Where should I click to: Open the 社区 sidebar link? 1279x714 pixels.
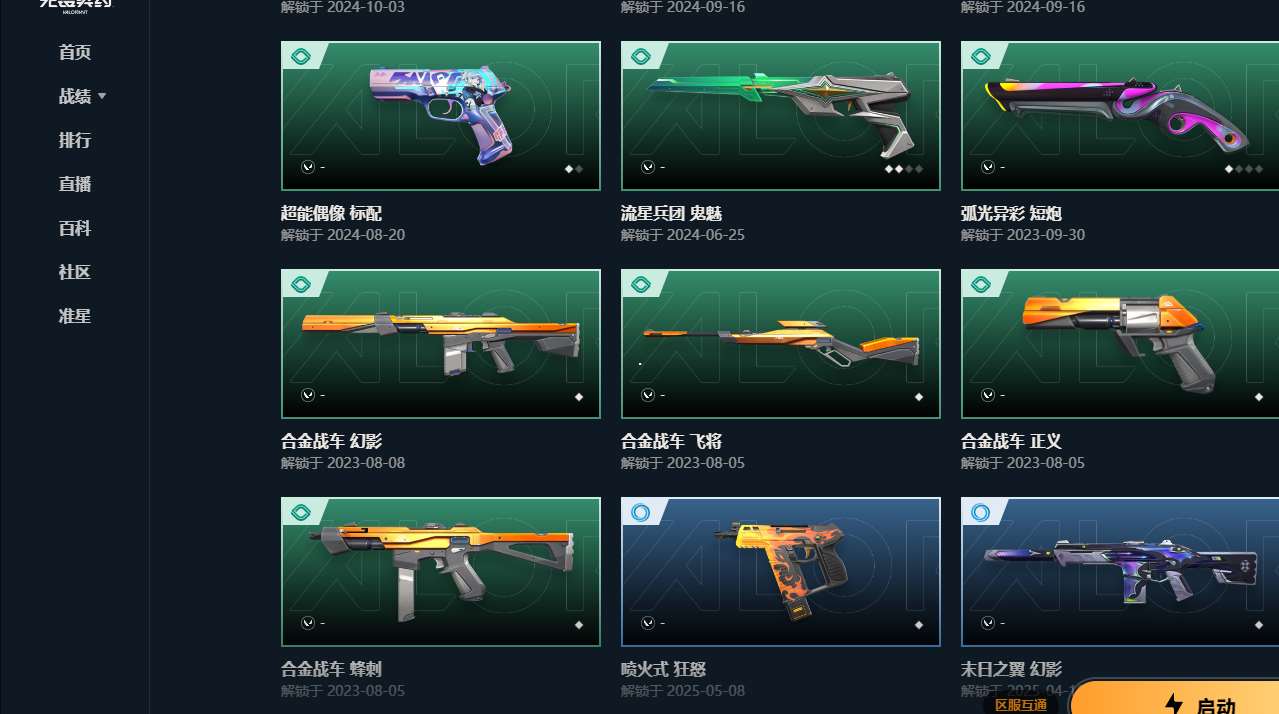pos(75,272)
